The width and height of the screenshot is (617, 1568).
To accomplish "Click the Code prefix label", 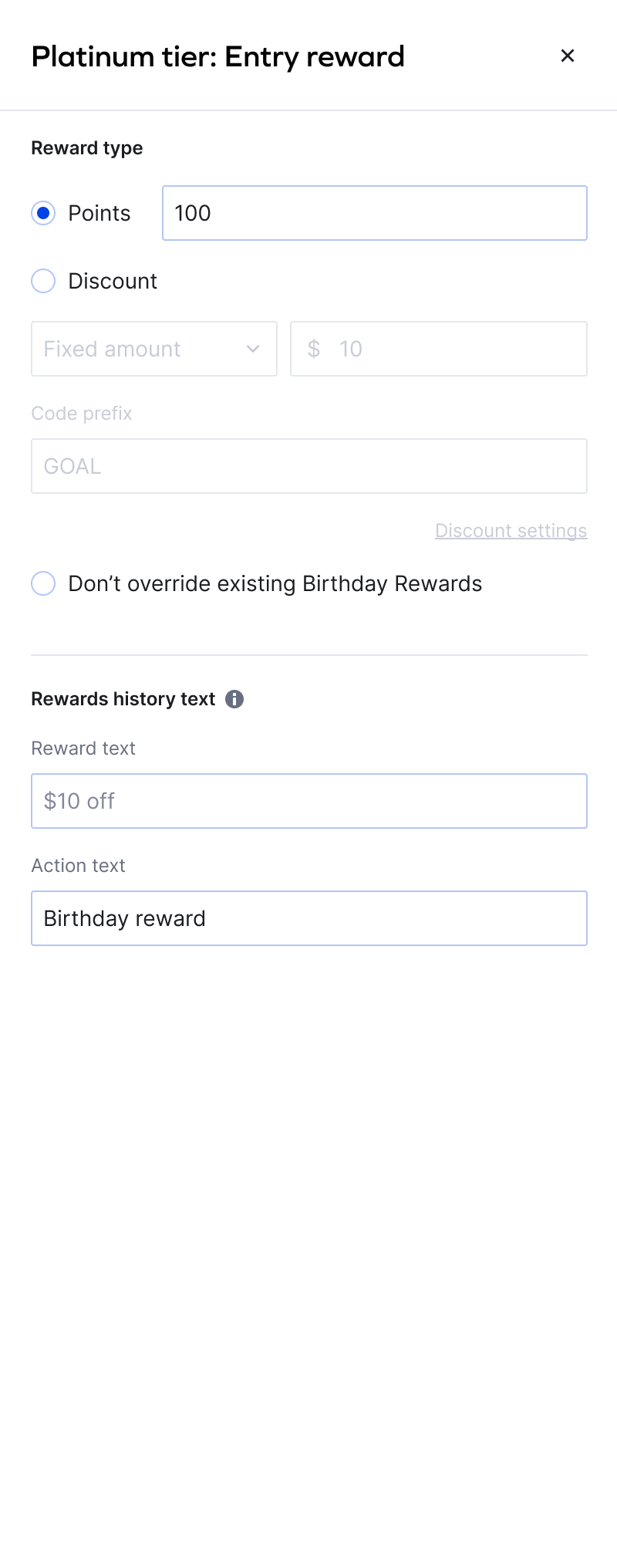I will pyautogui.click(x=81, y=414).
